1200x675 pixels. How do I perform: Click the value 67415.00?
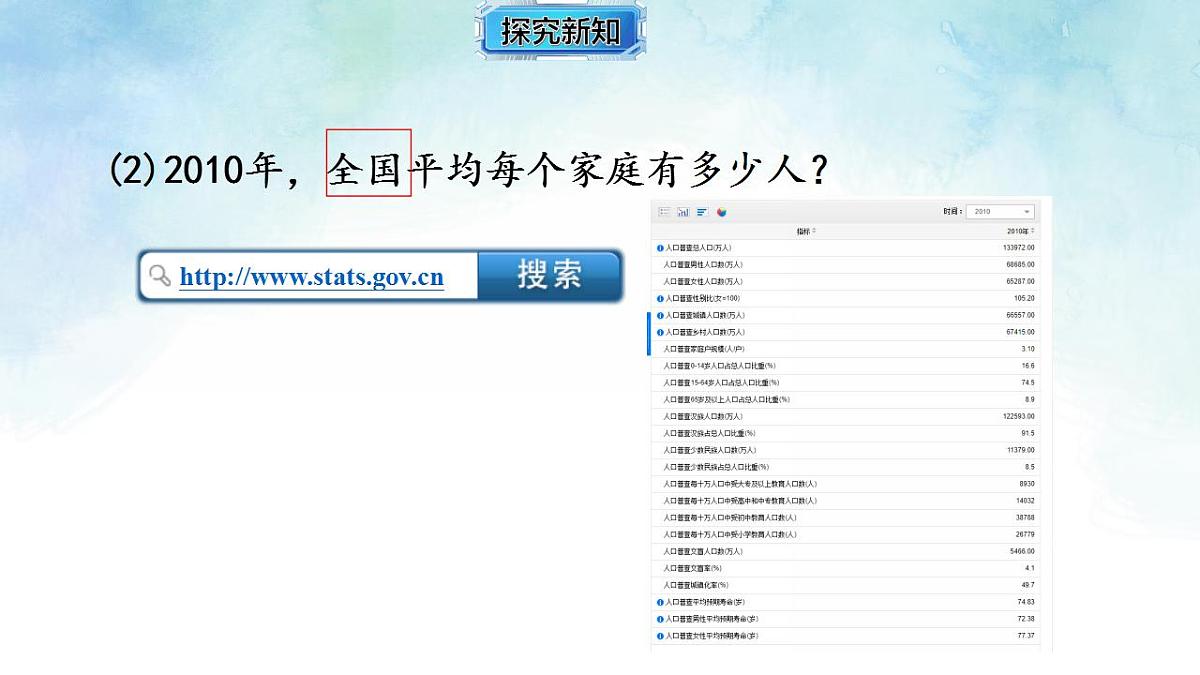click(1020, 332)
